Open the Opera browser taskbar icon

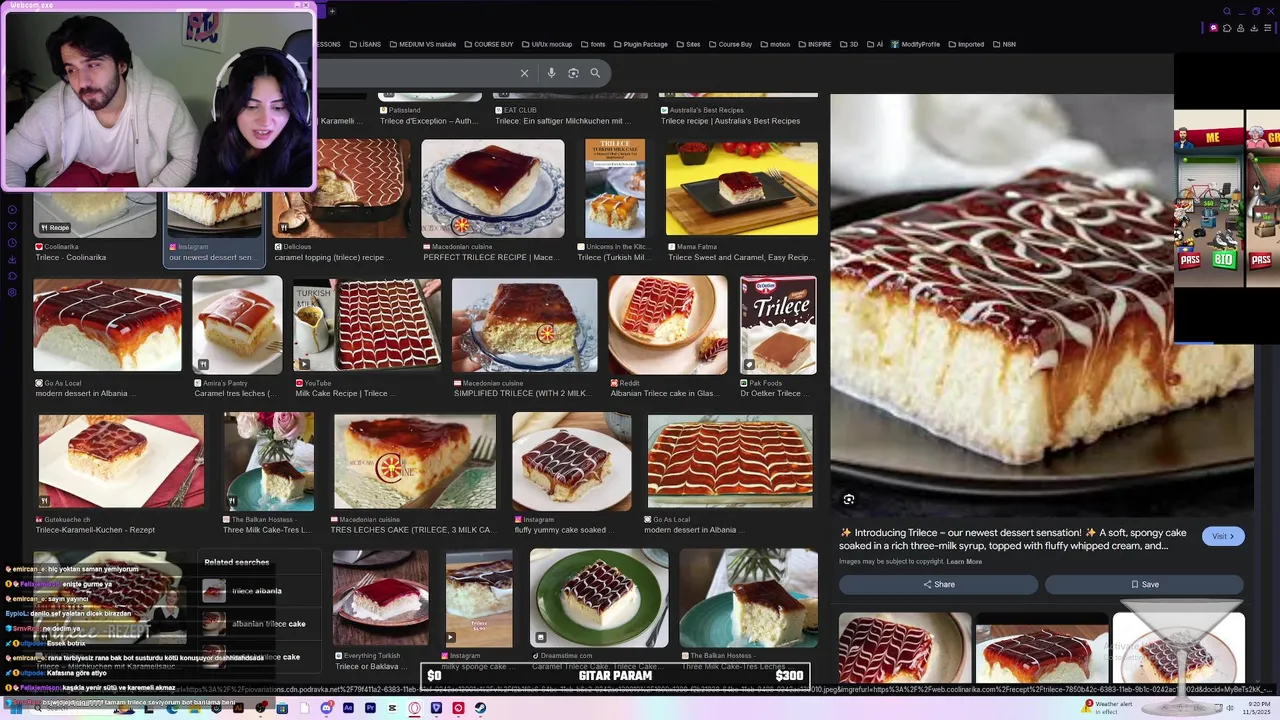414,708
